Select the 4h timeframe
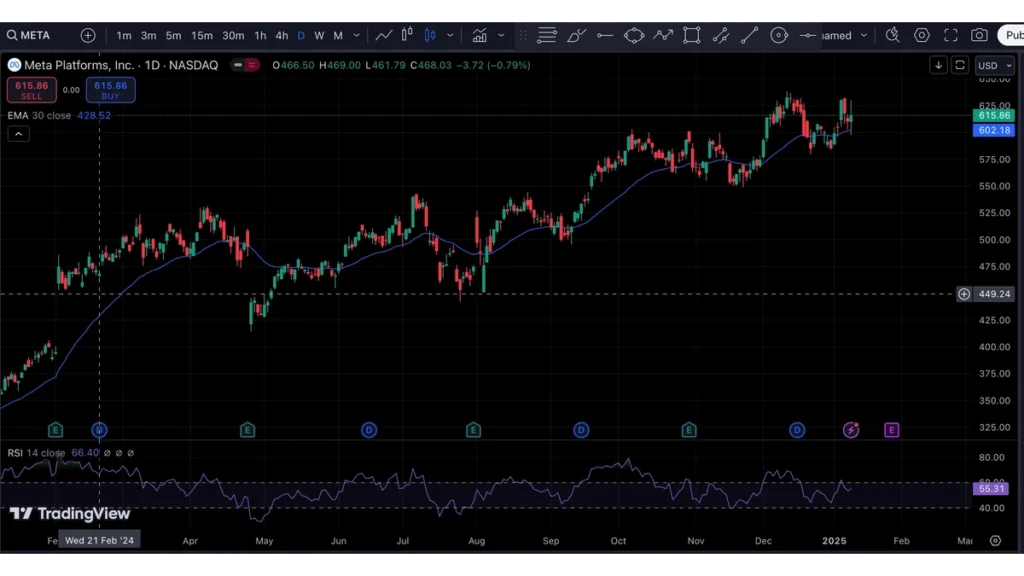Screen dimensions: 1024x576 click(x=281, y=35)
